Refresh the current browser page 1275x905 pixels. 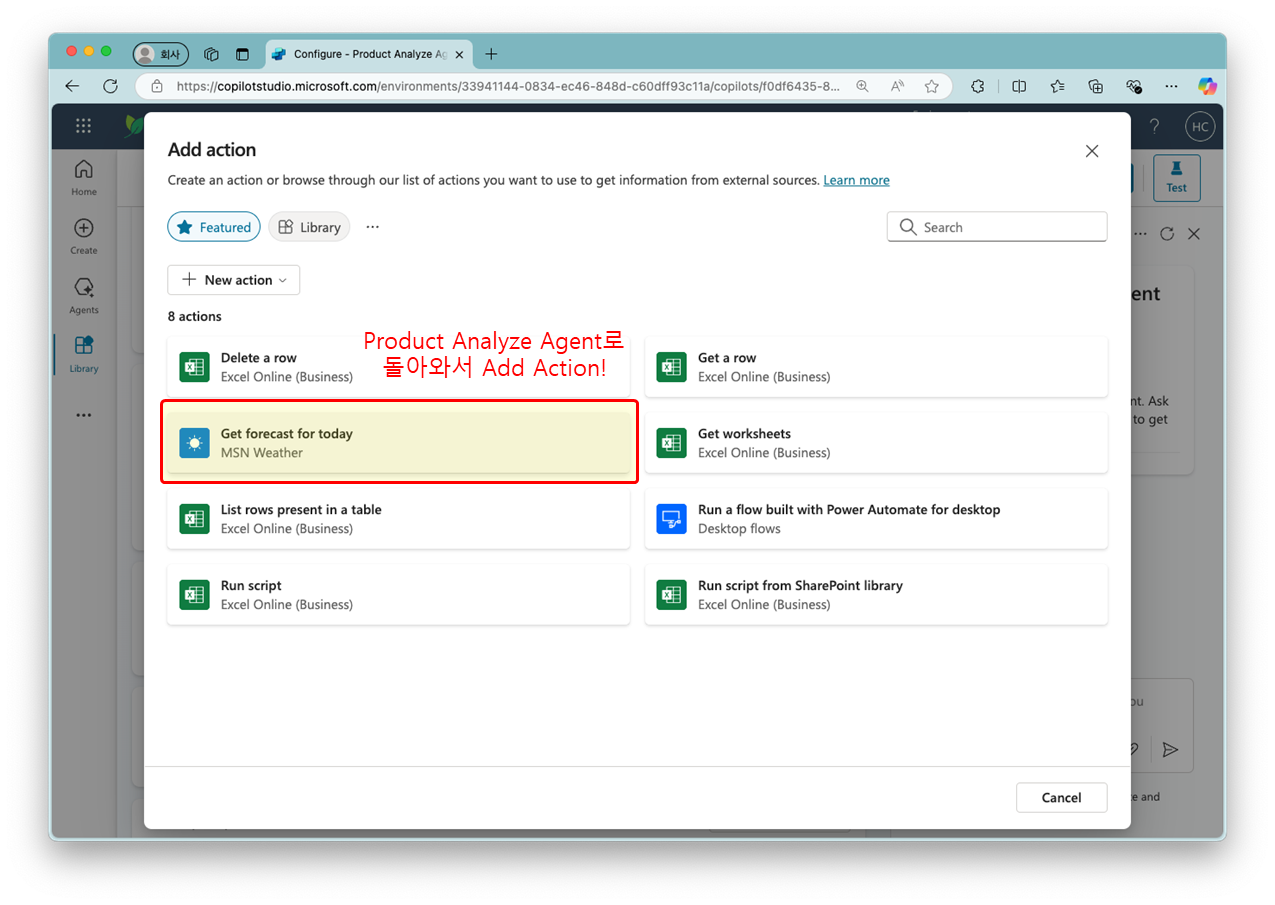point(110,86)
